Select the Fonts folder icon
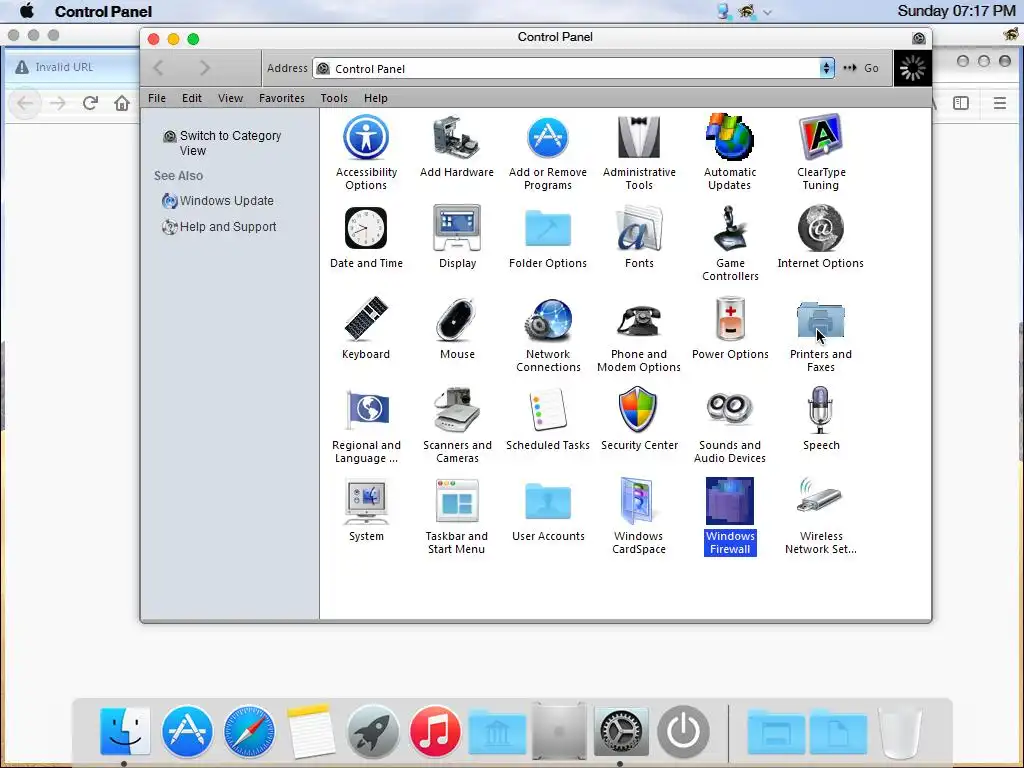 (639, 228)
